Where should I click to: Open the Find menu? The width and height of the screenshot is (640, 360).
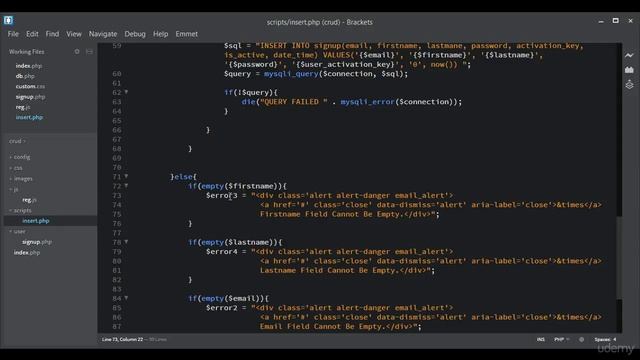[x=52, y=34]
